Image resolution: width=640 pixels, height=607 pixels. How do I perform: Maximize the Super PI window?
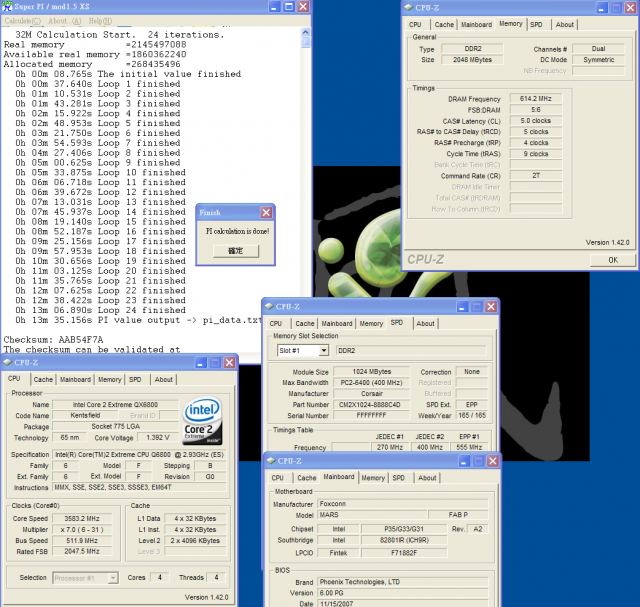tap(289, 7)
